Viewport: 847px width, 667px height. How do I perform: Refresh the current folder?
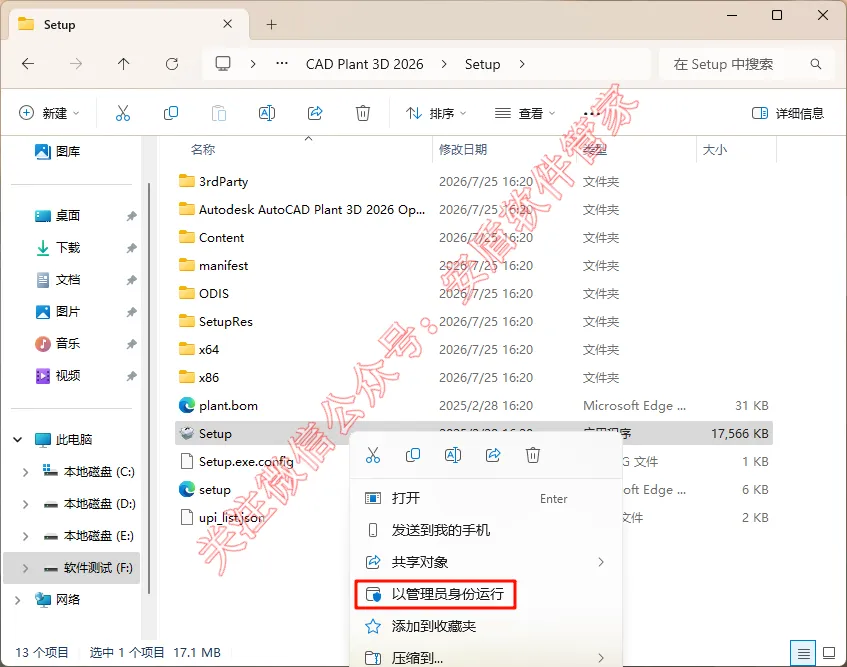(x=172, y=64)
